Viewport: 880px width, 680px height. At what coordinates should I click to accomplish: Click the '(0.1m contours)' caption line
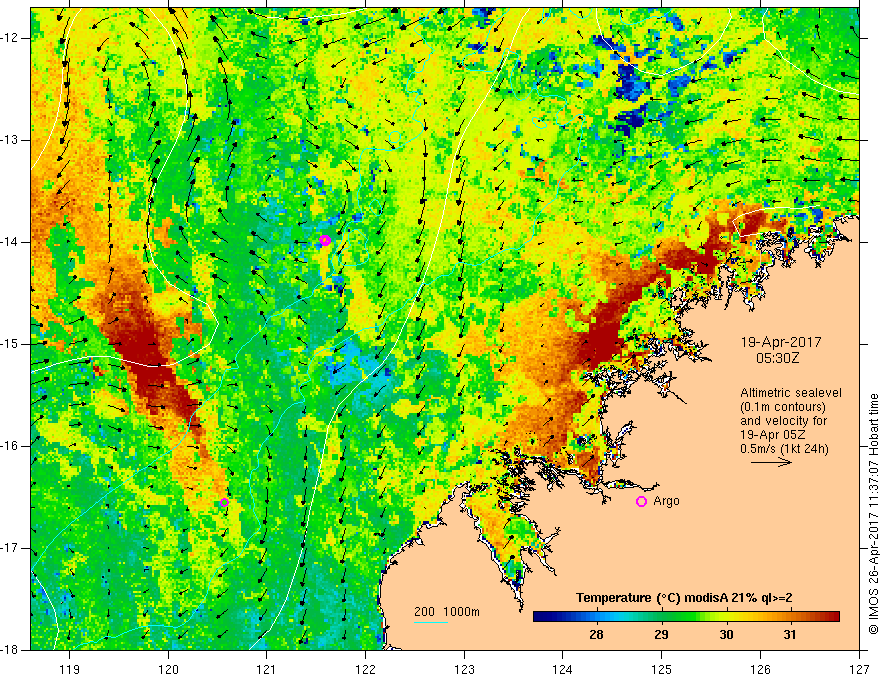782,407
